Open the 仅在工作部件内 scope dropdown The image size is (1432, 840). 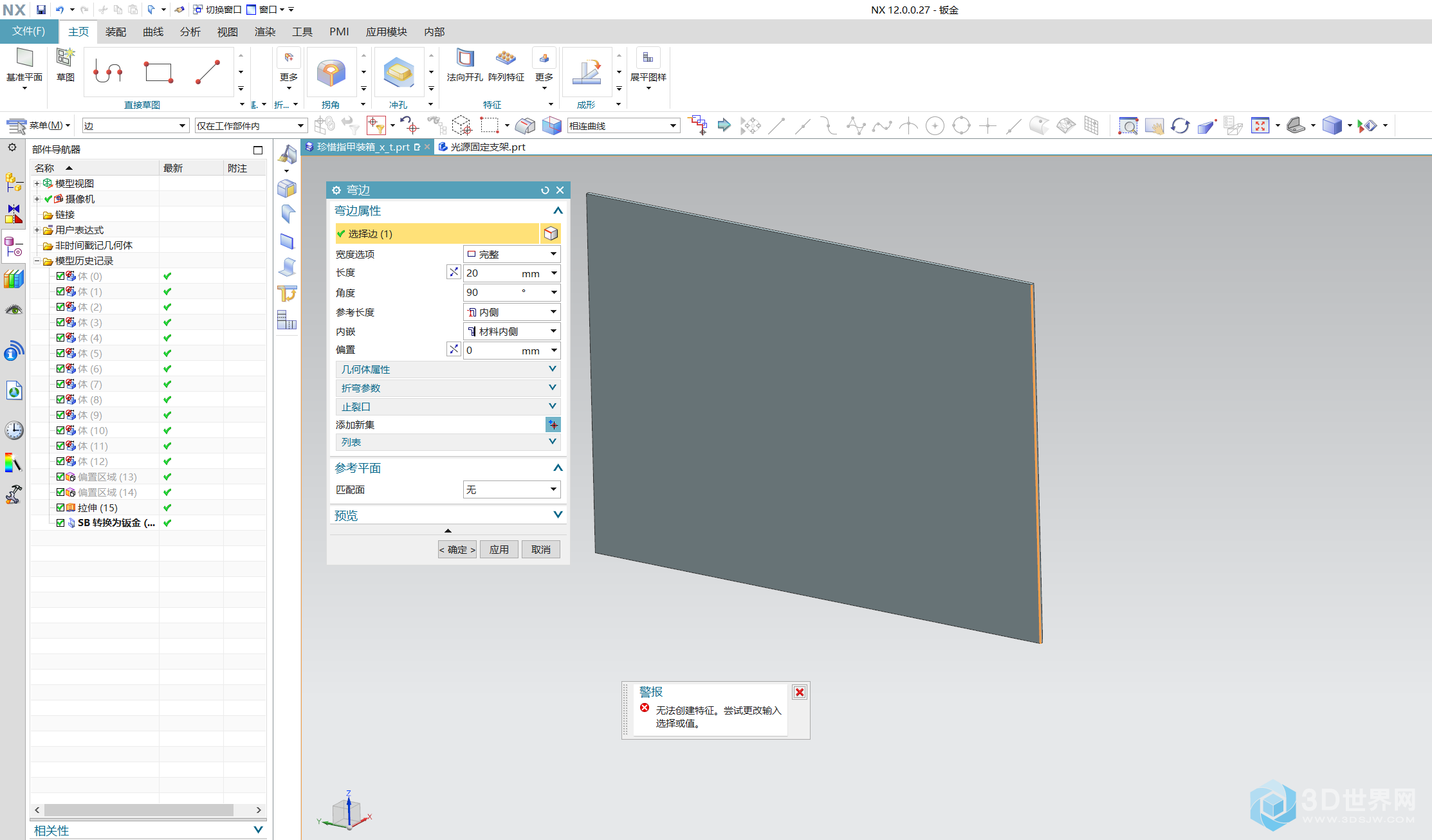250,125
